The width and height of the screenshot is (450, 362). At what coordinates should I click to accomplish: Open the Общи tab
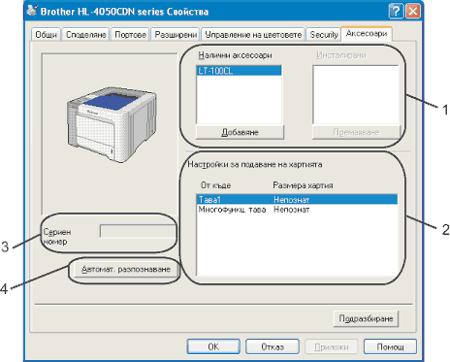46,35
